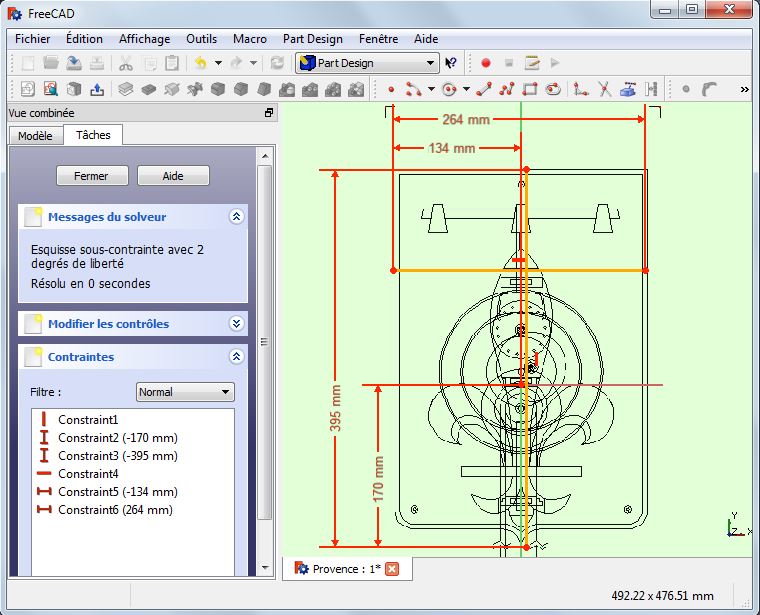Collapse the Contraintes section
This screenshot has width=760, height=615.
(x=236, y=357)
